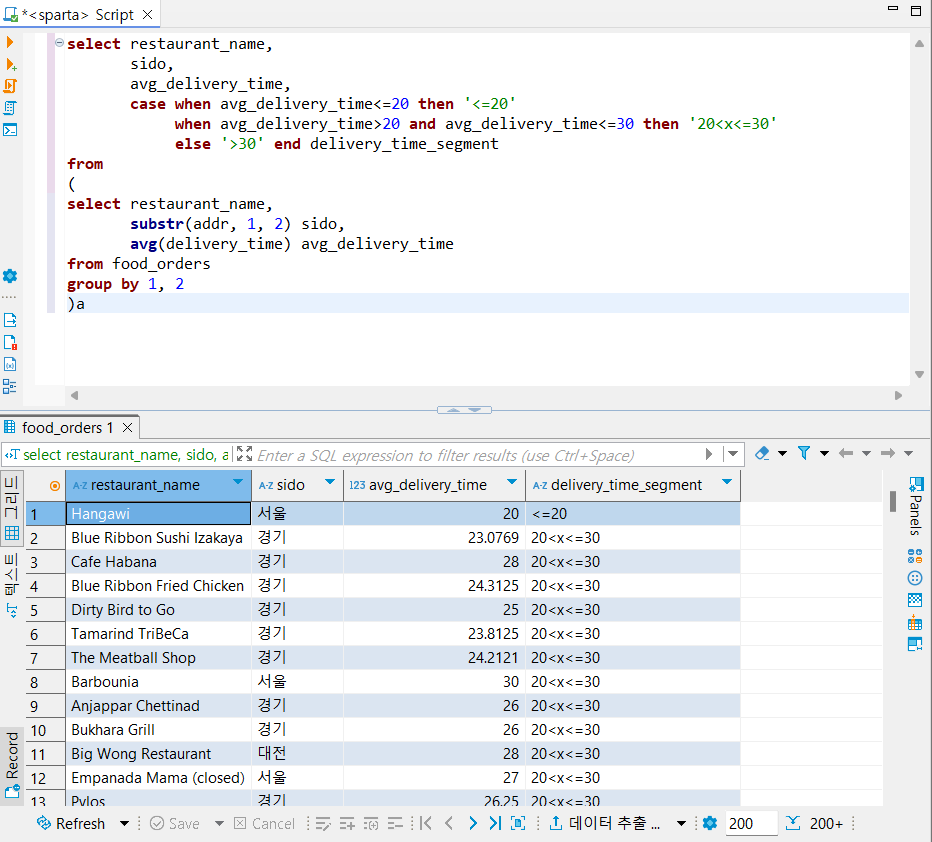
Task: Close the Script editor tab
Action: [x=147, y=14]
